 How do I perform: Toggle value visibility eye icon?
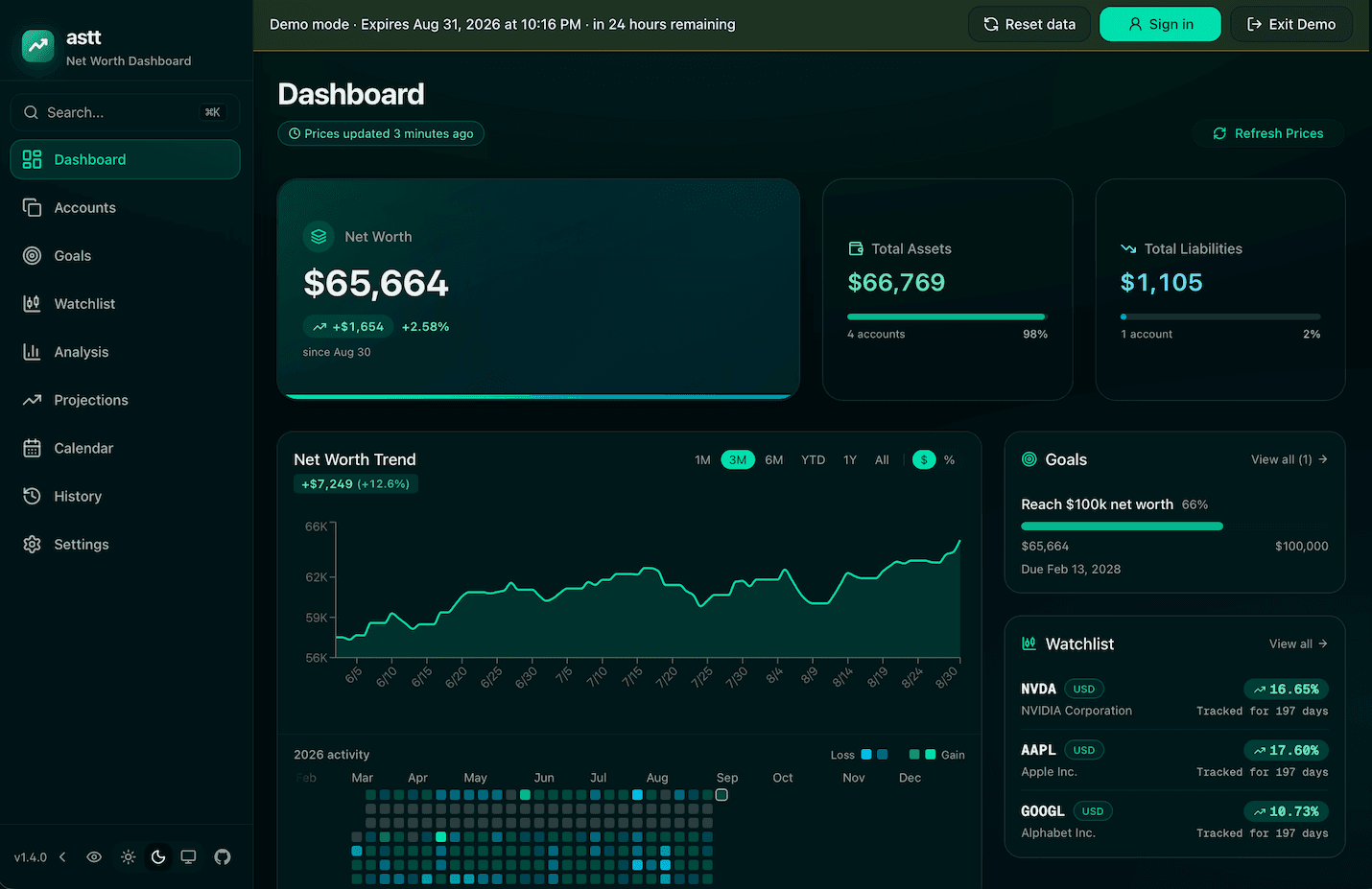[x=94, y=857]
